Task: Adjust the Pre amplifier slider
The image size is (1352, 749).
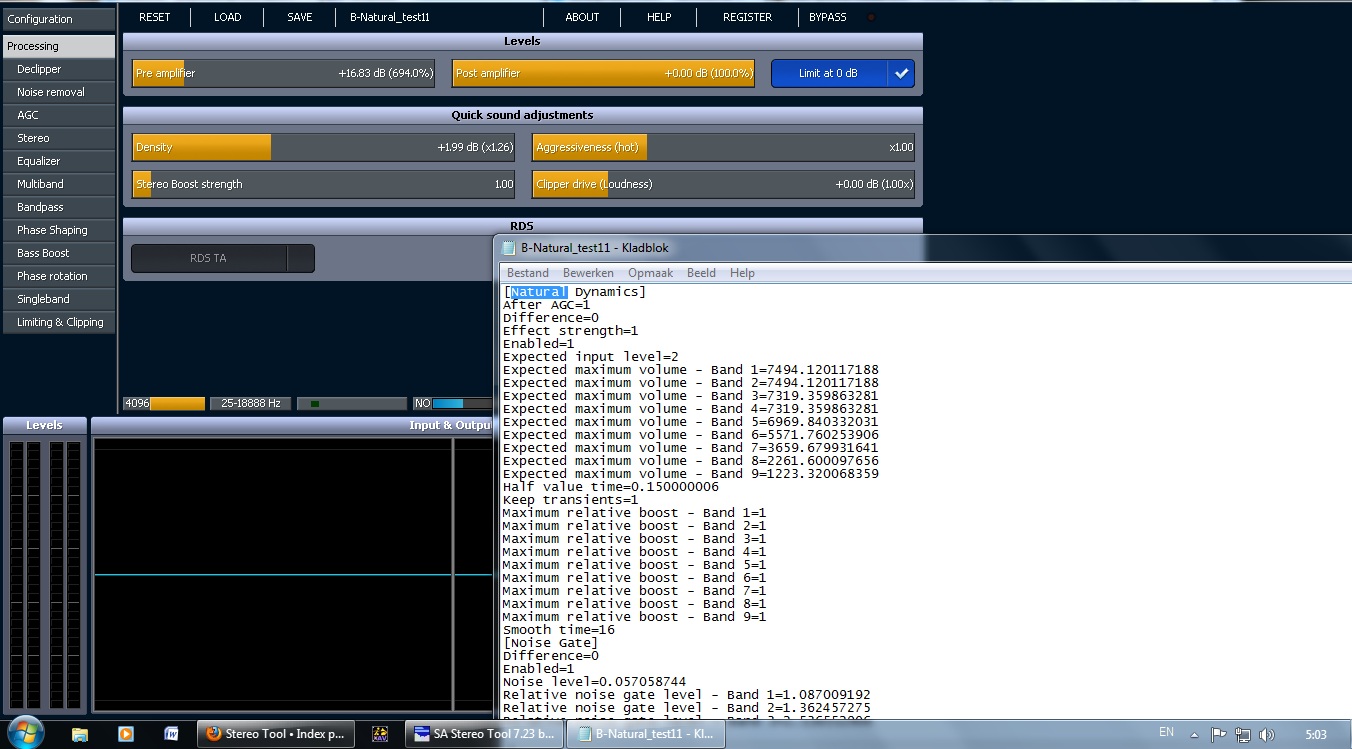Action: click(x=283, y=73)
